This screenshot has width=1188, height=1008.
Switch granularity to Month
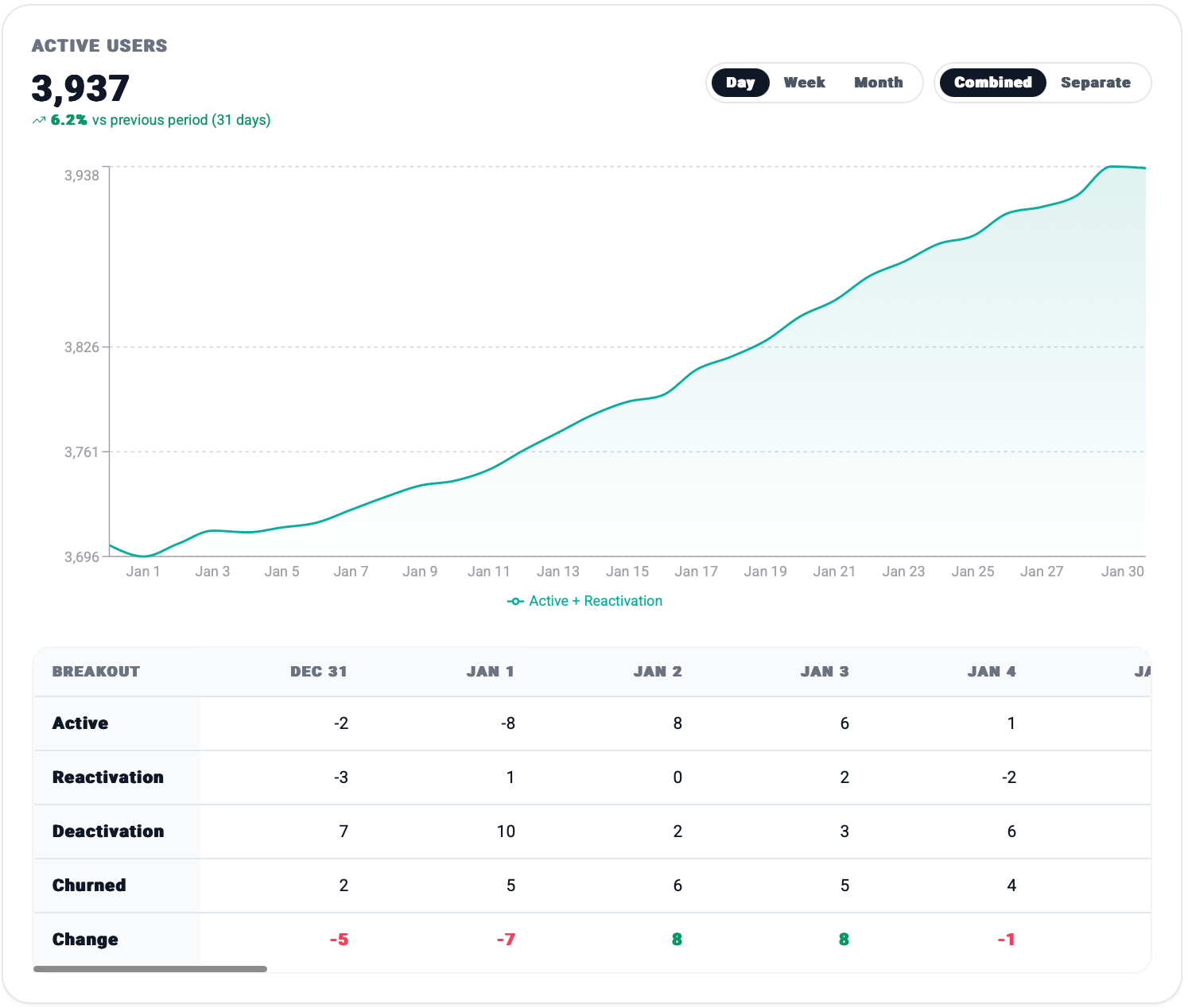[878, 83]
